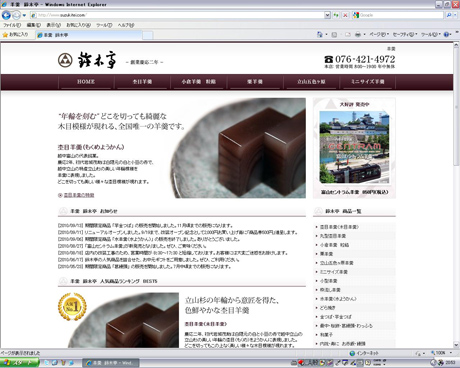Expand the address bar history dropdown
Screen dimensions: 460x368
coord(327,15)
